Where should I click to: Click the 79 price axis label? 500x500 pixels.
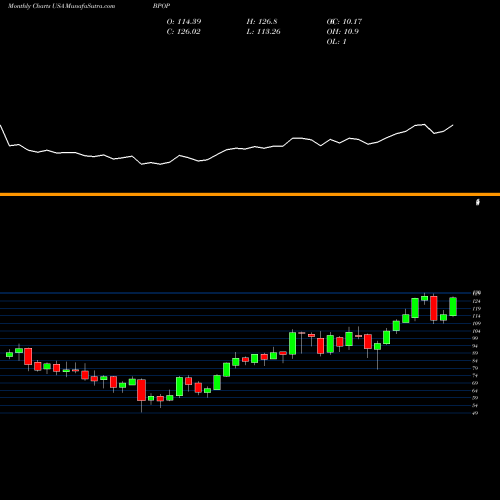[x=475, y=368]
